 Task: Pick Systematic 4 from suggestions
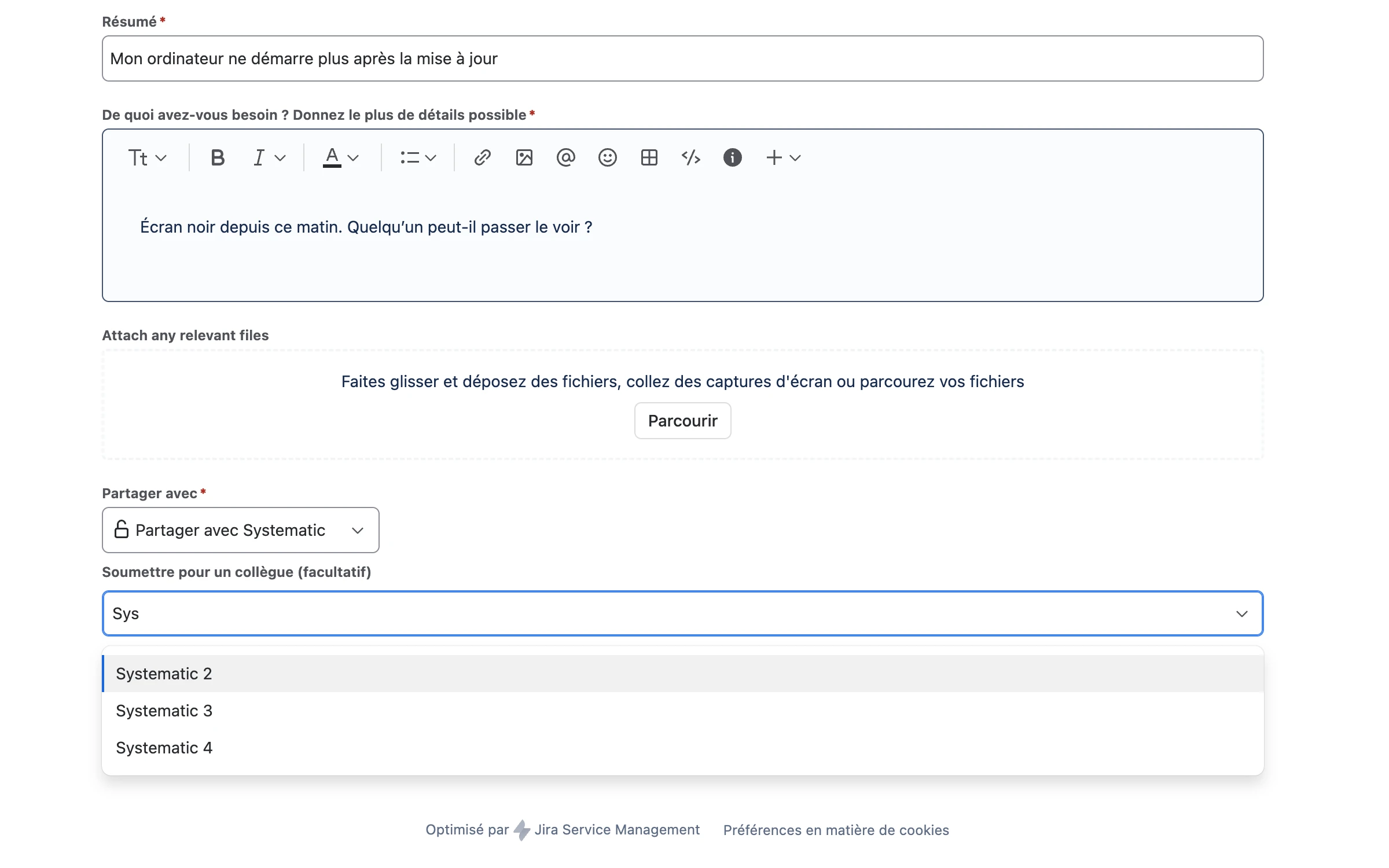coord(683,748)
